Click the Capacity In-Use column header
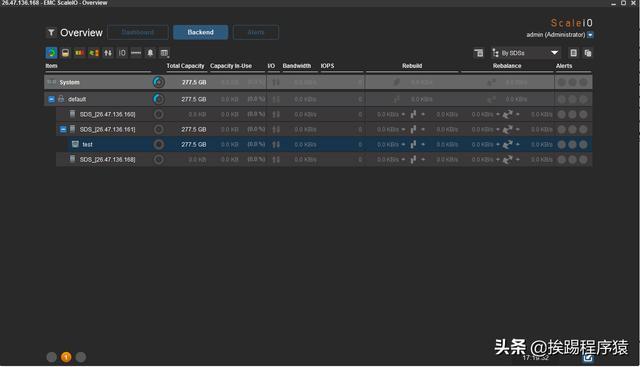640x367 pixels. click(x=231, y=66)
